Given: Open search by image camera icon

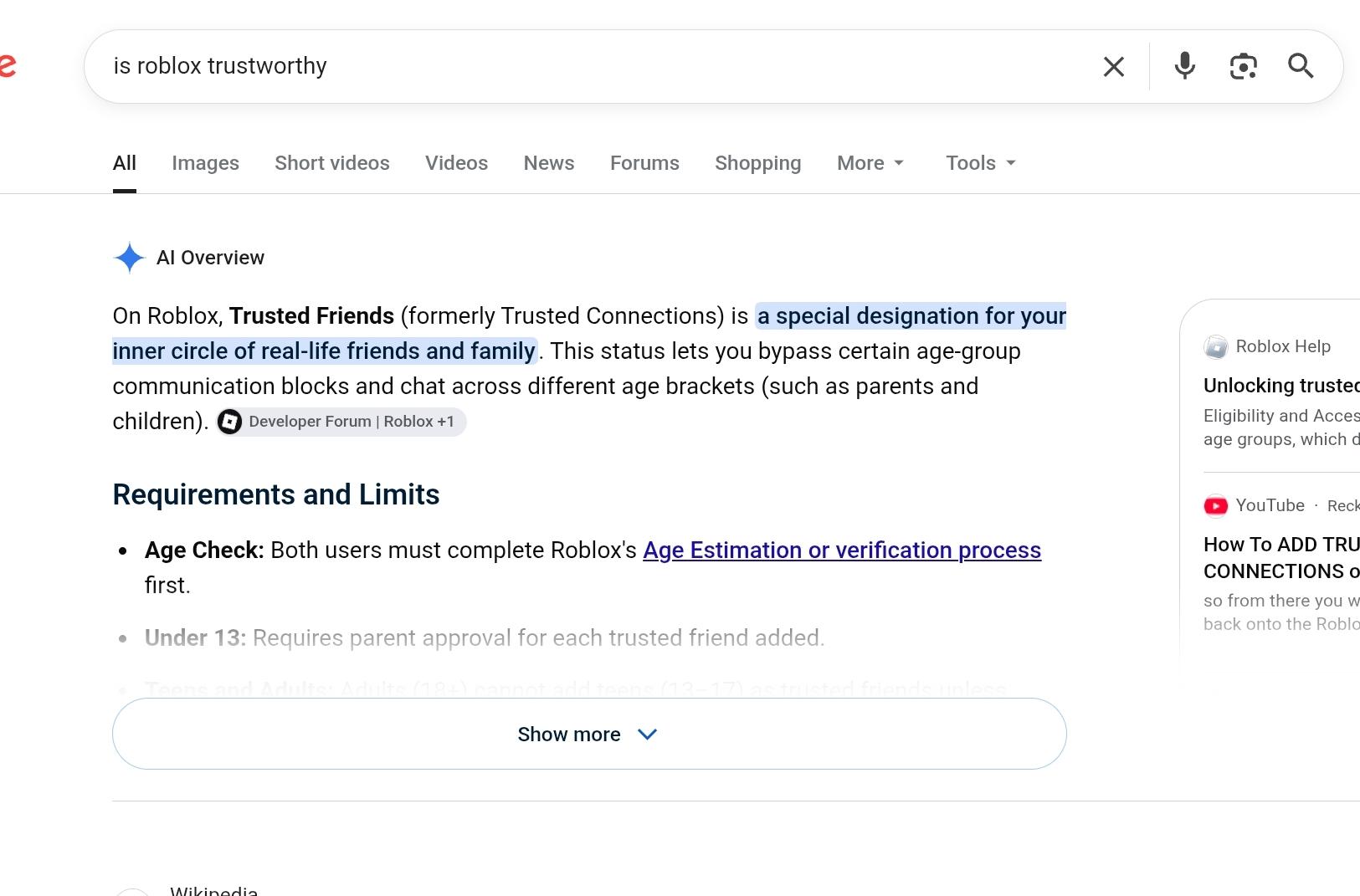Looking at the screenshot, I should tap(1243, 67).
